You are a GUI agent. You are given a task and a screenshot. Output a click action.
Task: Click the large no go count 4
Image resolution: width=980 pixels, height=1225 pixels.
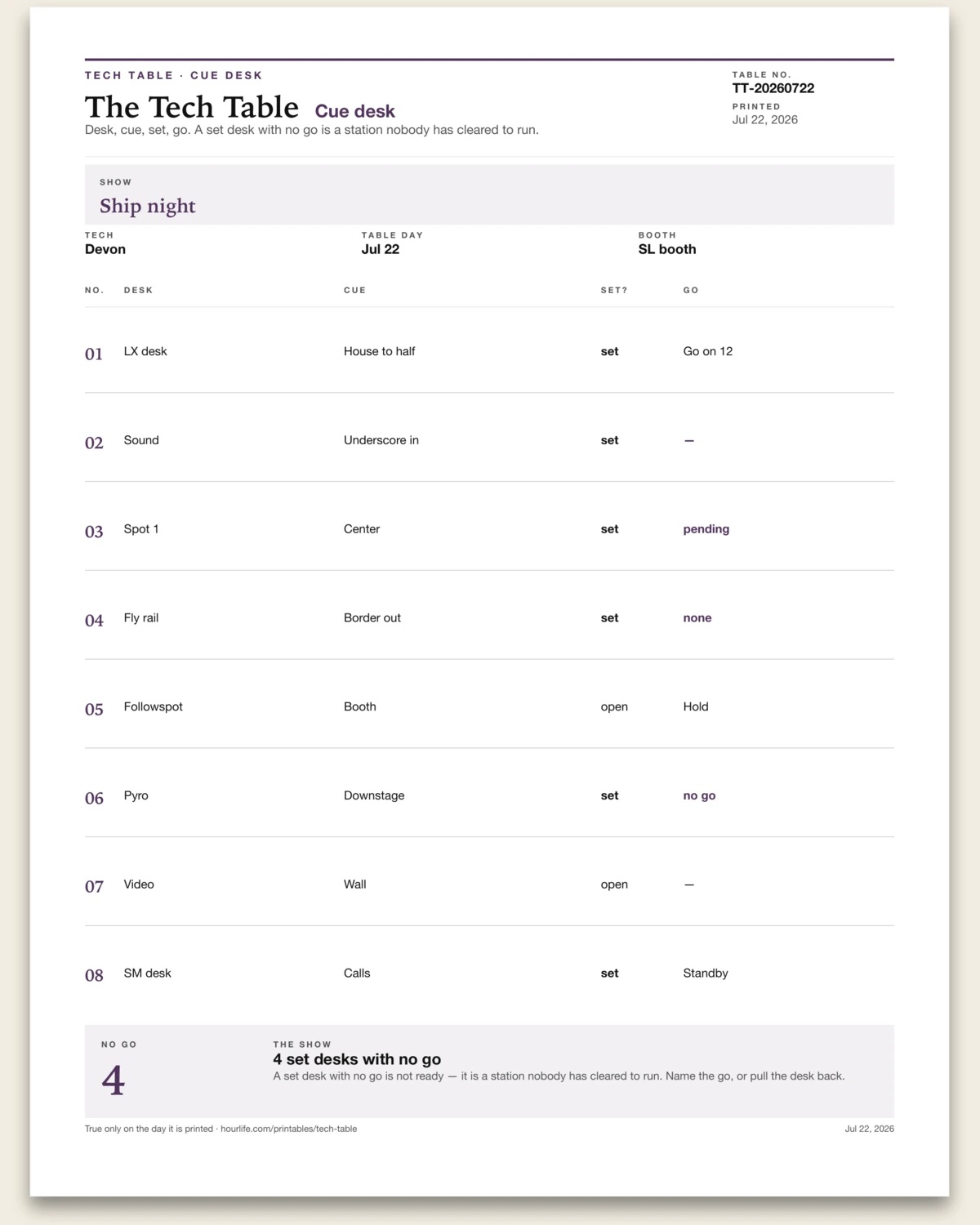pos(114,1080)
